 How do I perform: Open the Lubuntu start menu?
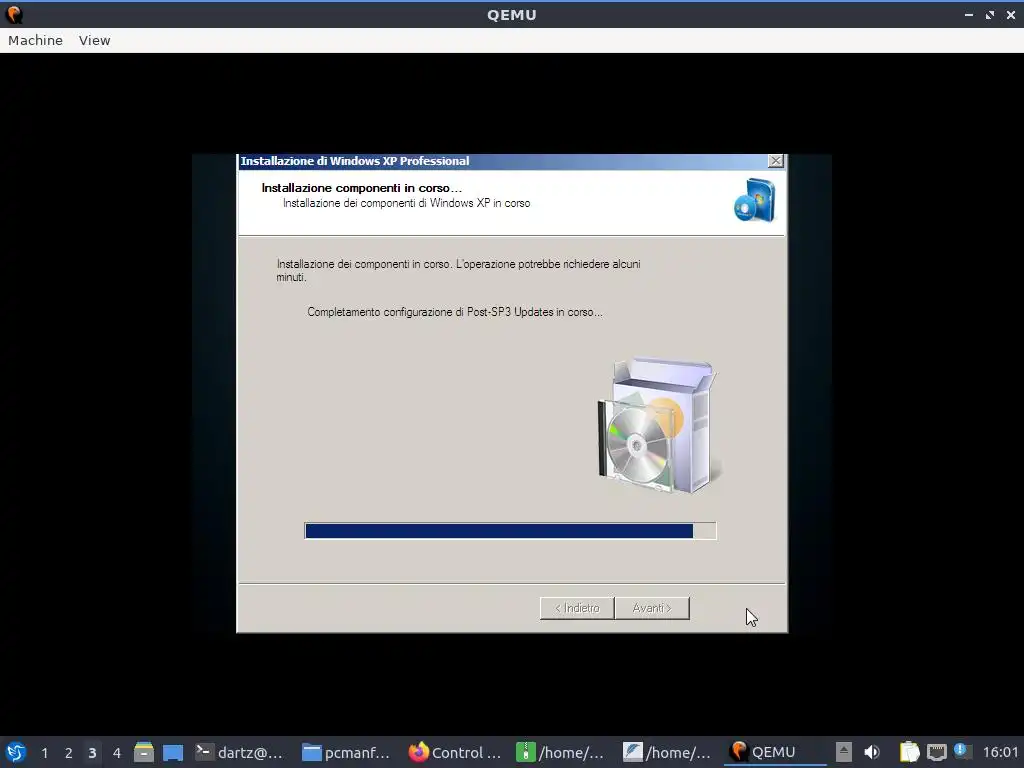pyautogui.click(x=16, y=752)
